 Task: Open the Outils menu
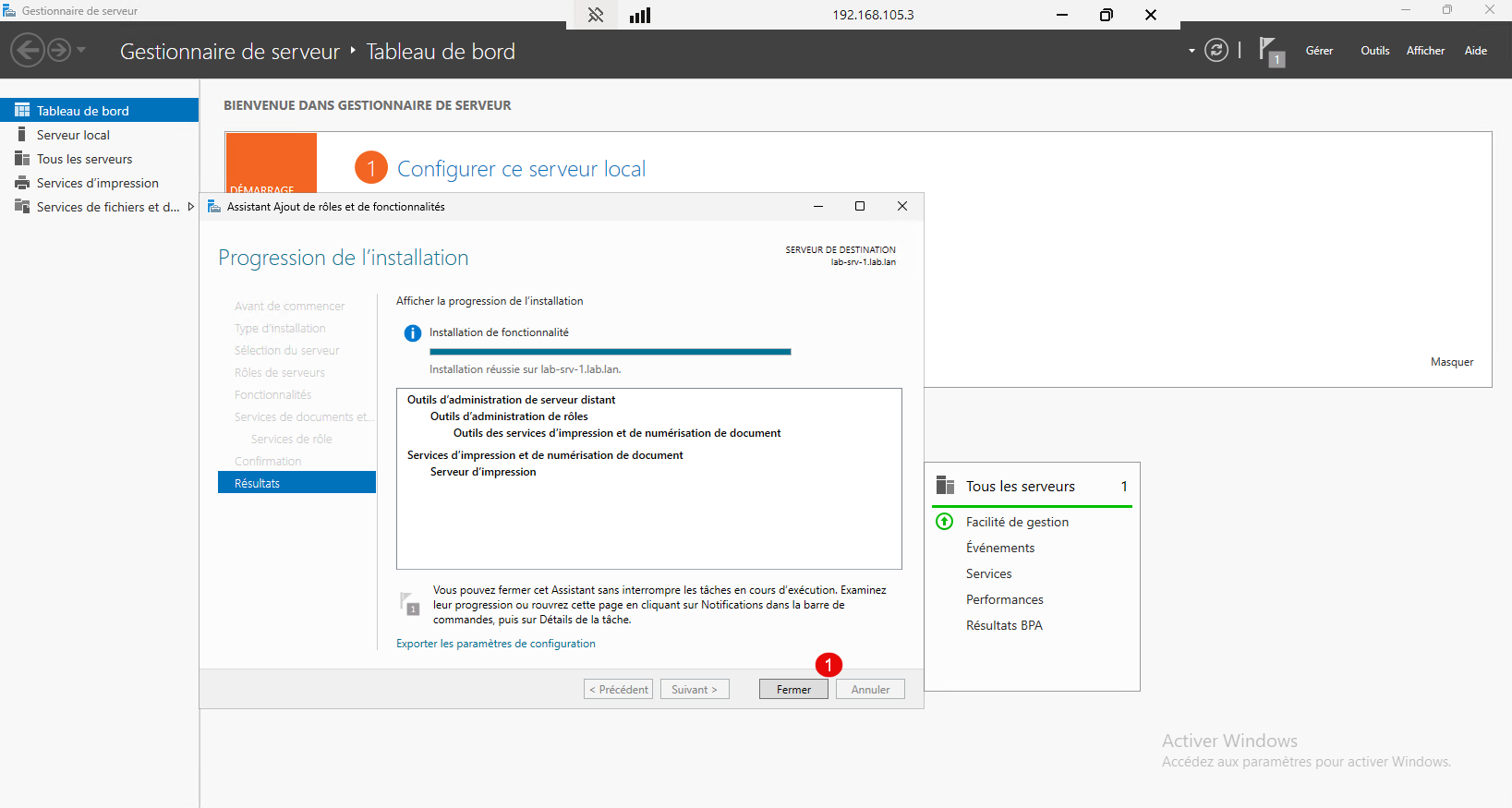click(x=1374, y=51)
